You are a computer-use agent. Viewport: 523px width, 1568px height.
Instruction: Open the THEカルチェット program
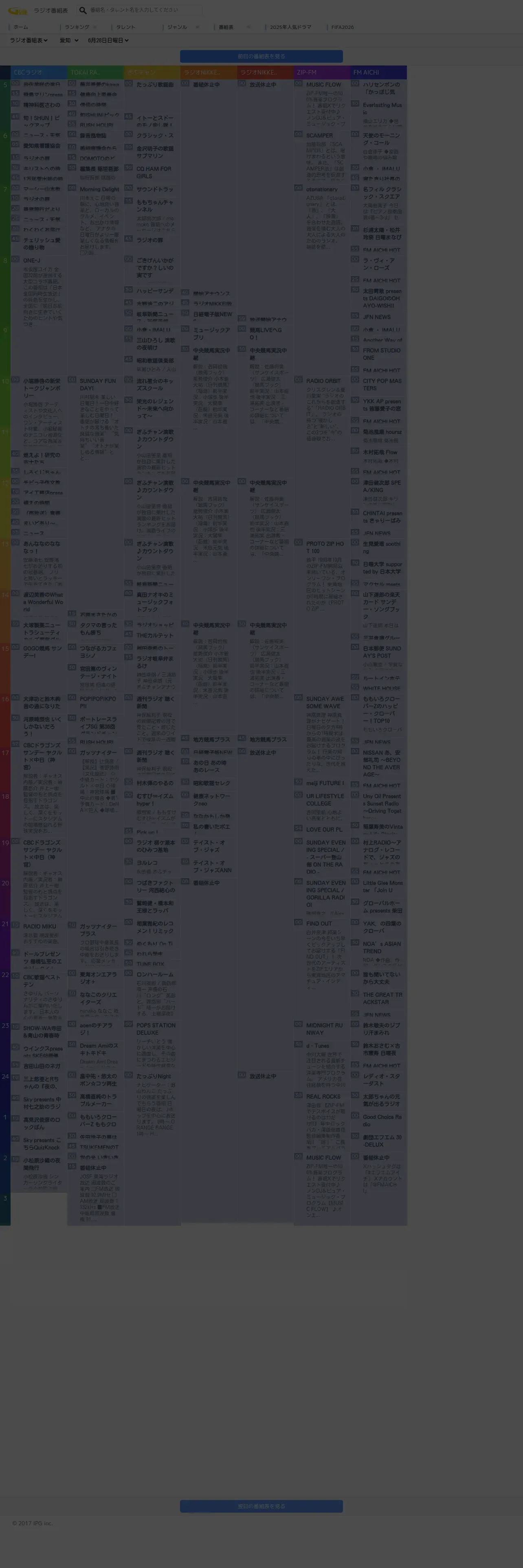[x=155, y=635]
